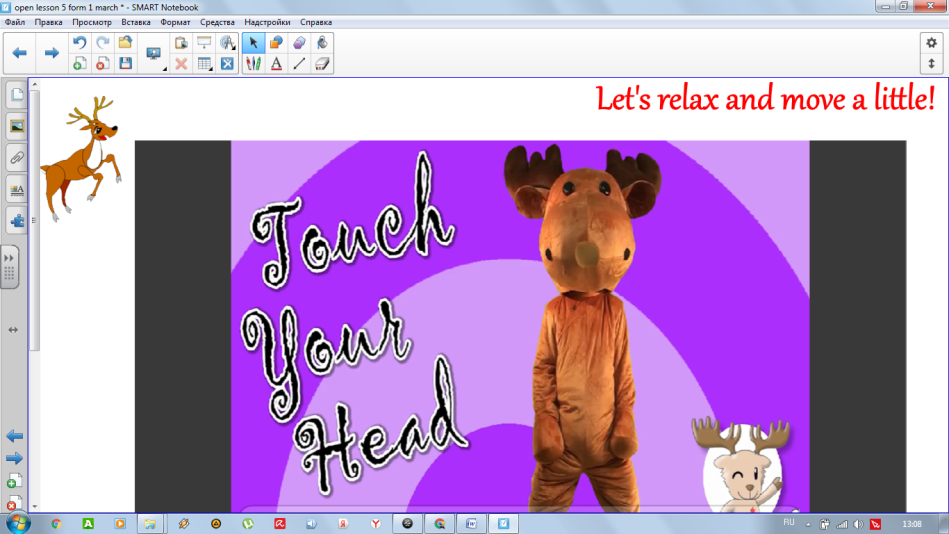Open the Файл menu
Screen dimensions: 949x534
coord(15,22)
